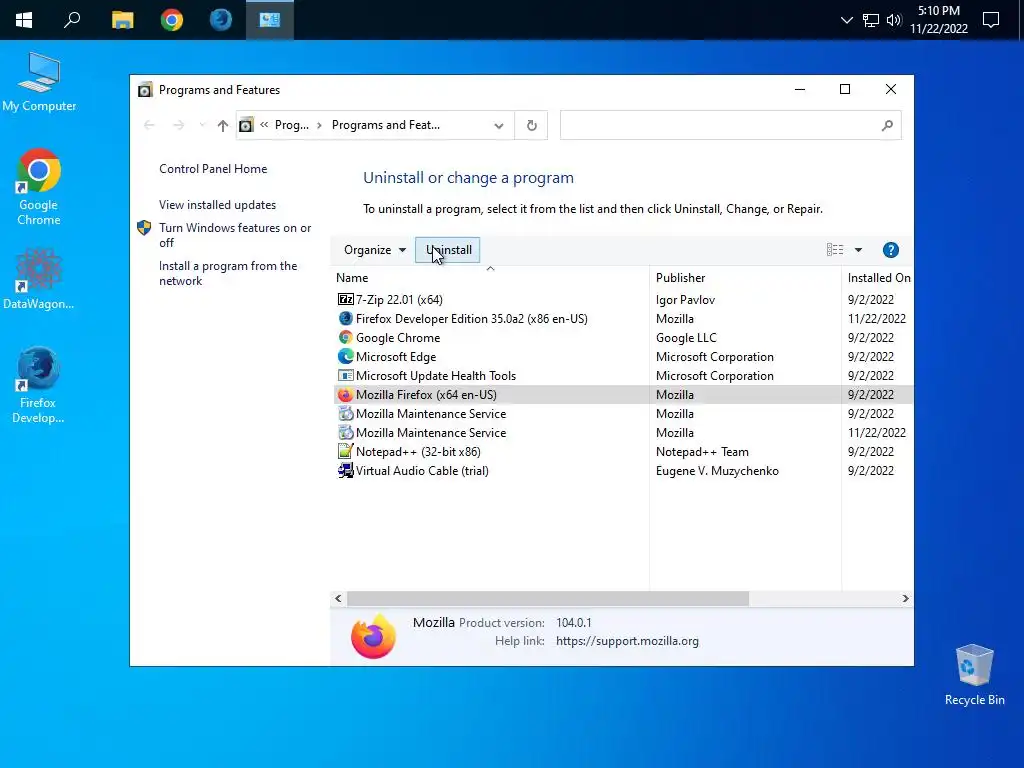
Task: Expand breadcrumb arrow after Prog...
Action: 319,125
